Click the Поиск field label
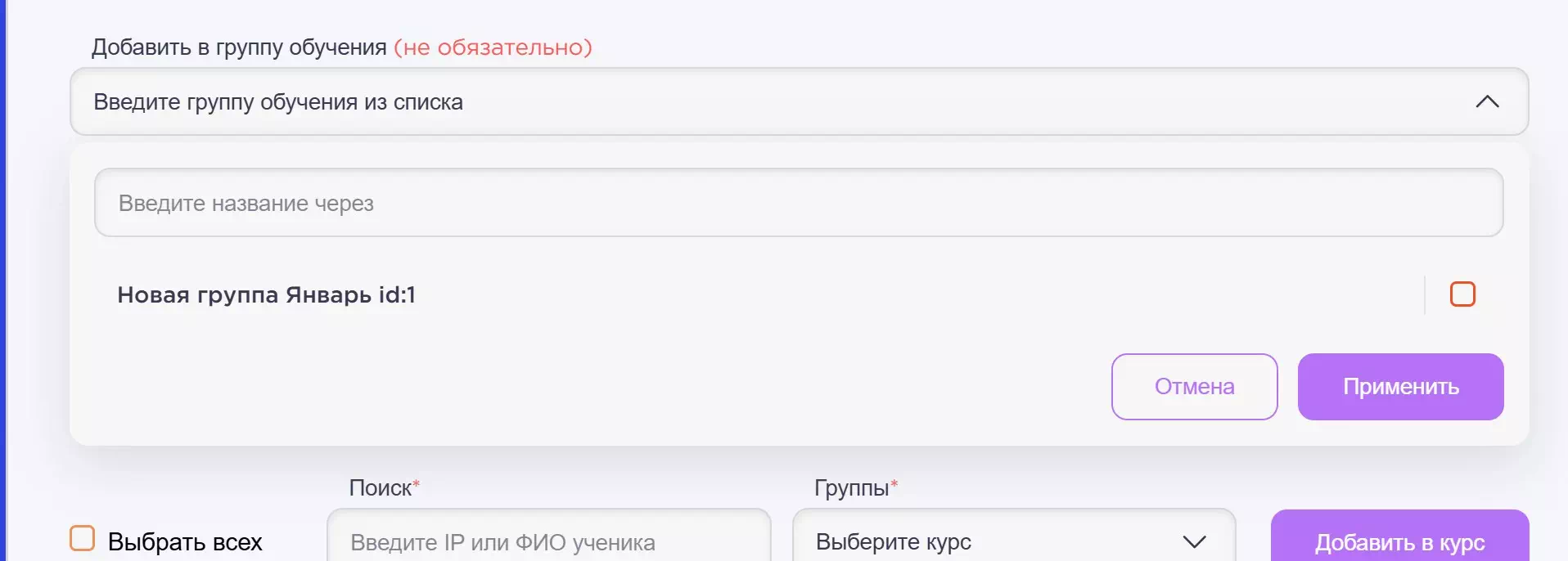The height and width of the screenshot is (561, 1568). (x=381, y=488)
